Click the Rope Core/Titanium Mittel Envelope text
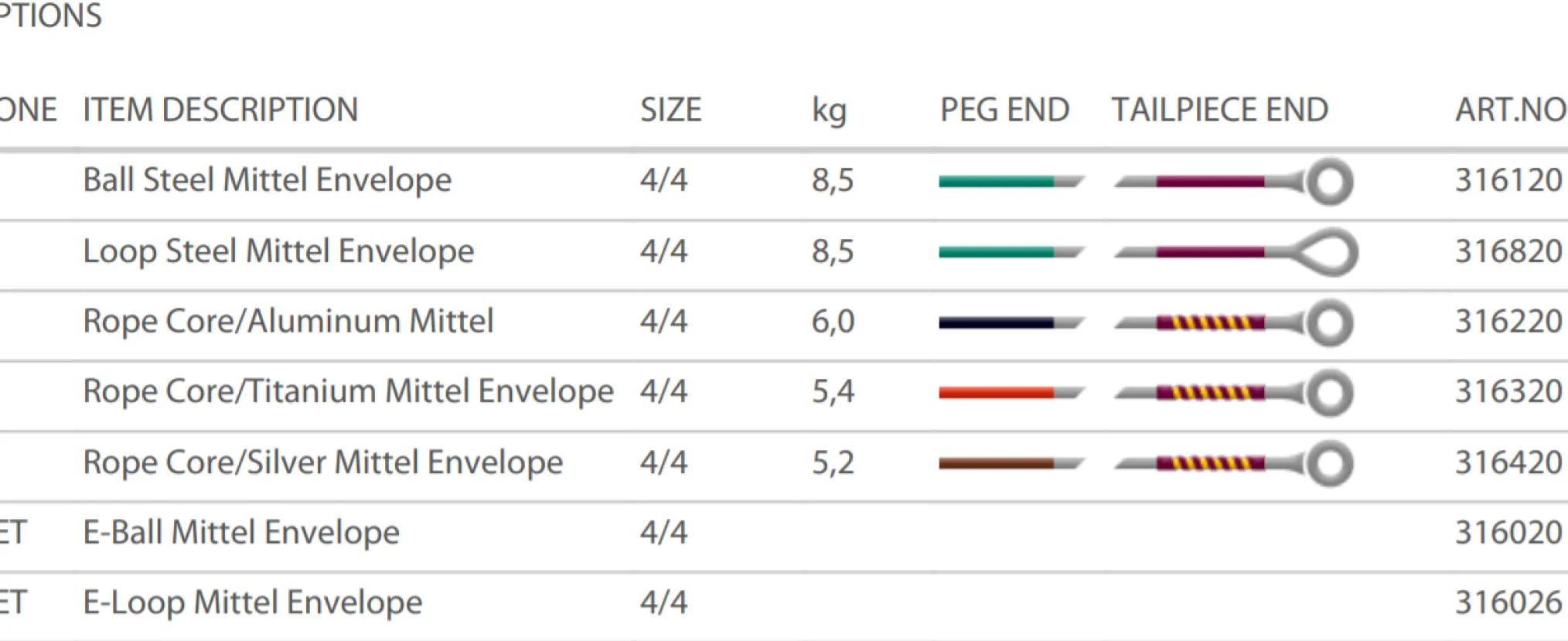 click(348, 391)
